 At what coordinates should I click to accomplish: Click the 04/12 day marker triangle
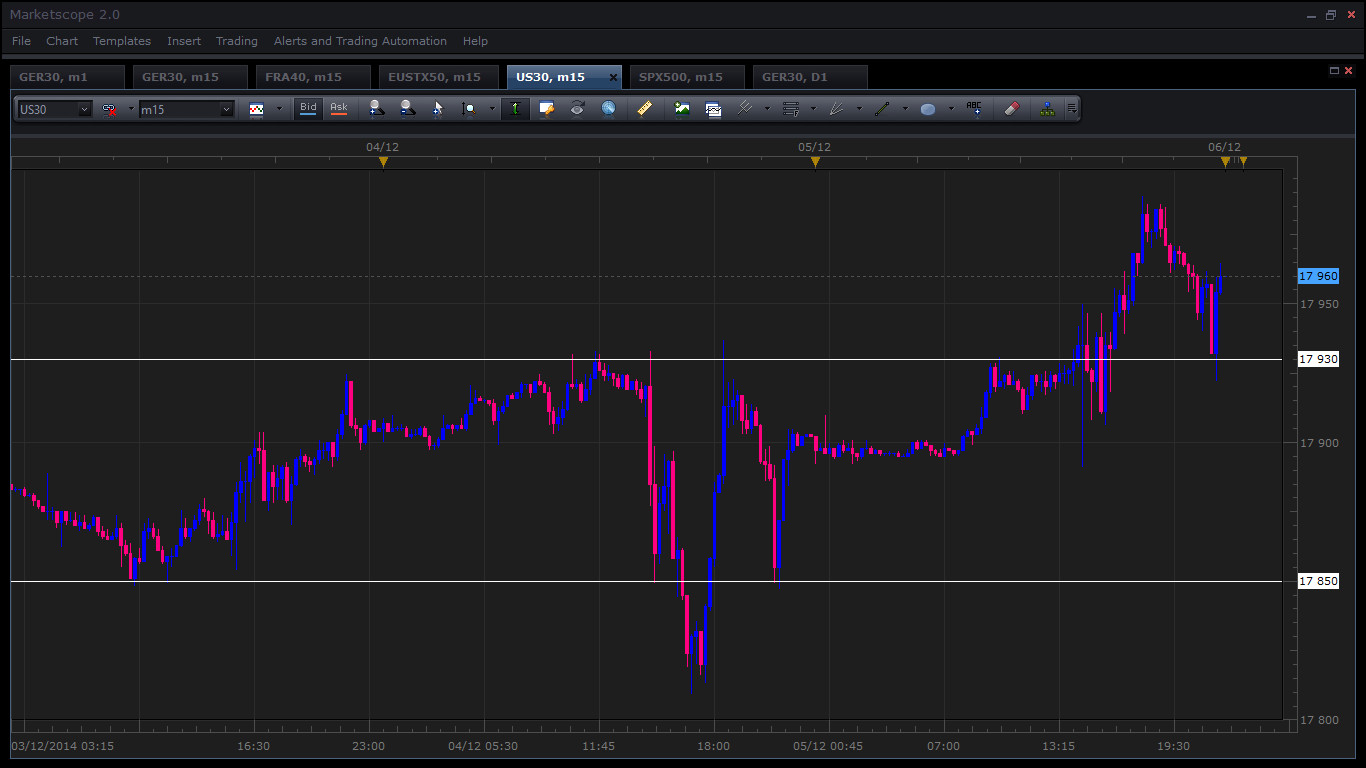(x=383, y=162)
